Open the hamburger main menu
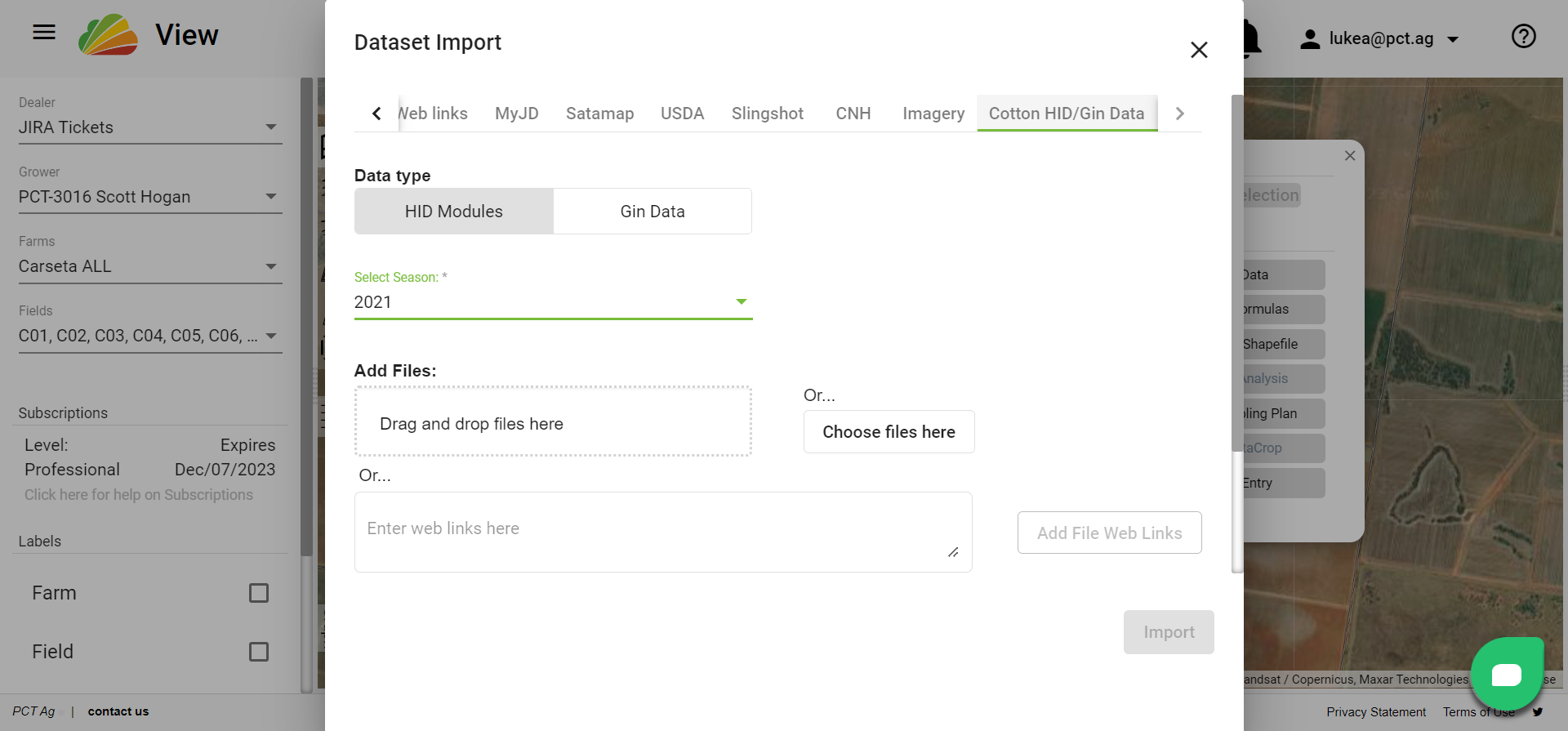Screen dimensions: 1568x731 44,33
